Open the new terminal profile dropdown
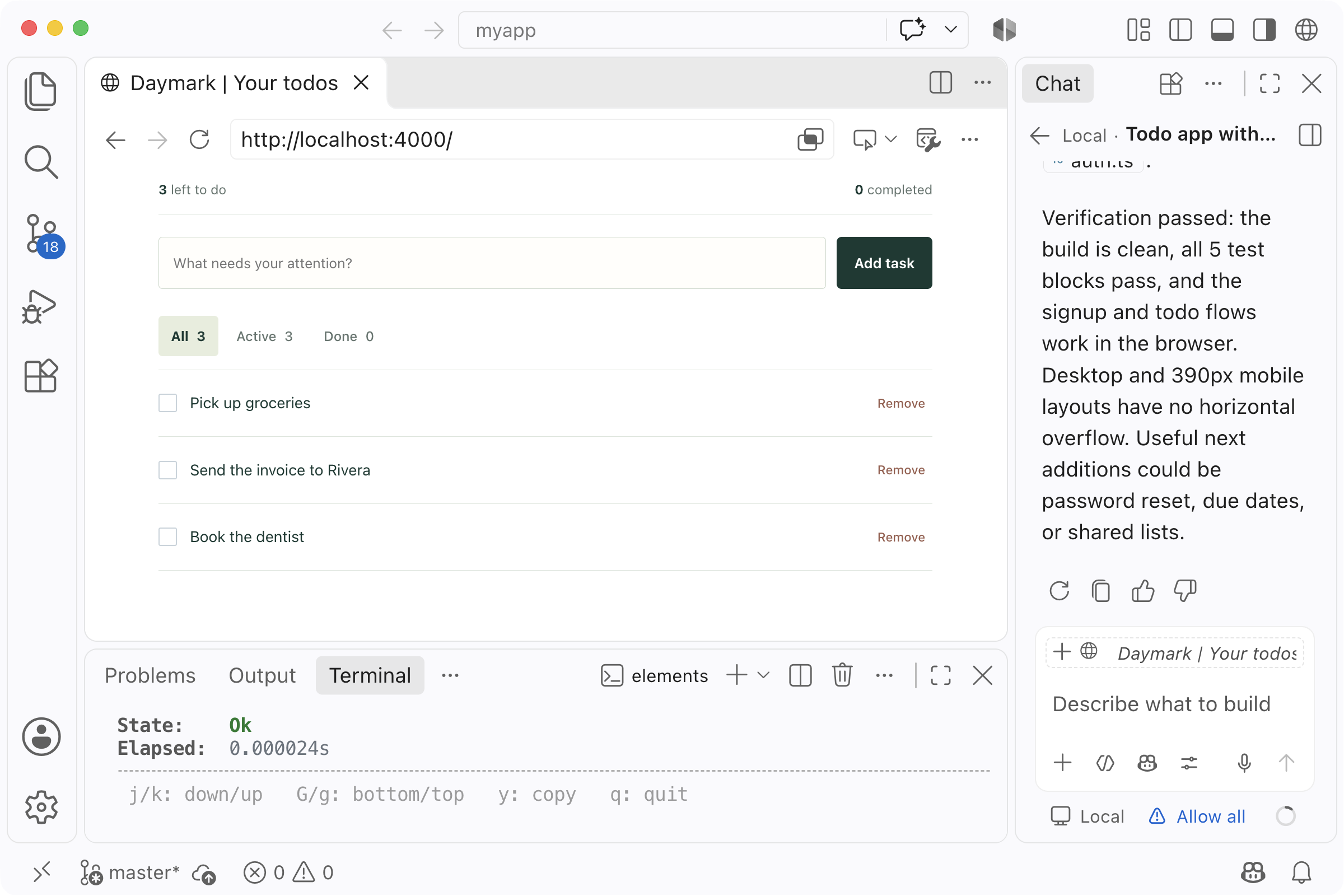This screenshot has width=1344, height=896. point(763,675)
